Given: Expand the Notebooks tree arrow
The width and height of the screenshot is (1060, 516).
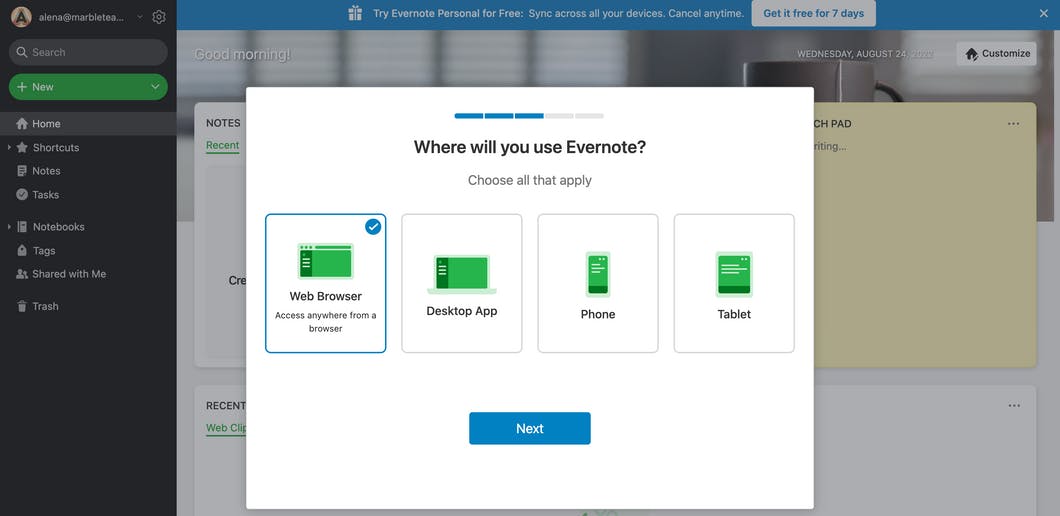Looking at the screenshot, I should [x=9, y=227].
